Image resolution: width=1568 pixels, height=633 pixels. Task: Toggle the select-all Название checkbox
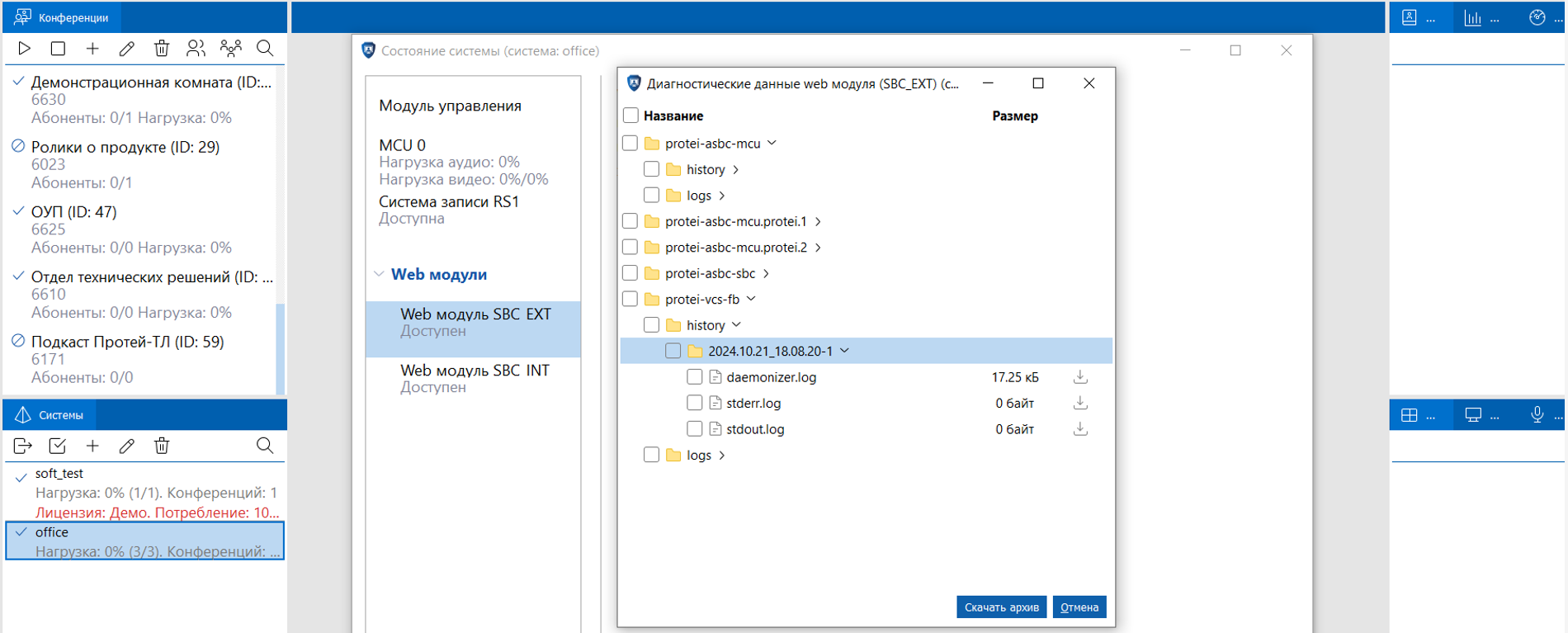(x=631, y=116)
